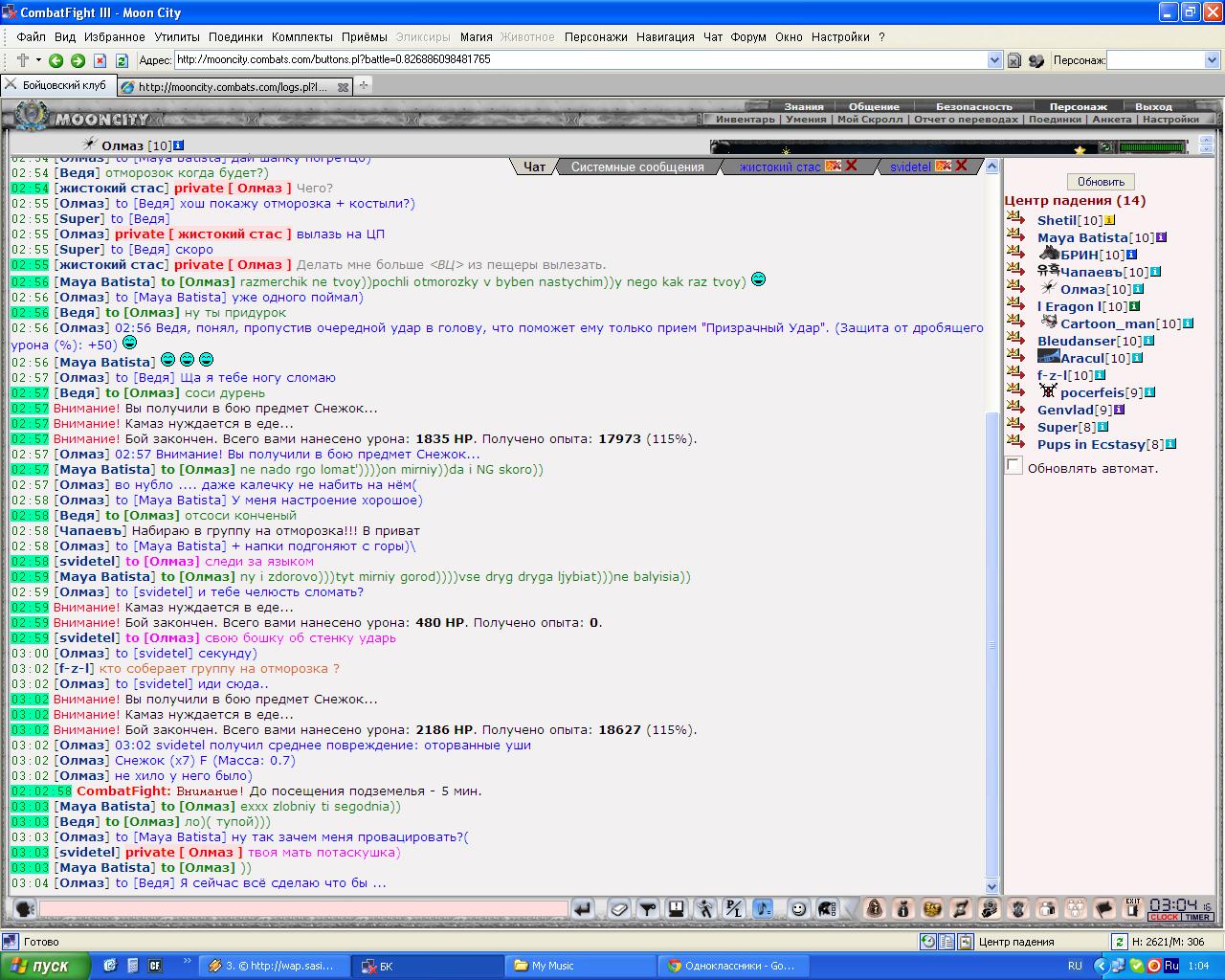1225x980 pixels.
Task: Open the chat filter funnel icon
Action: pyautogui.click(x=648, y=908)
